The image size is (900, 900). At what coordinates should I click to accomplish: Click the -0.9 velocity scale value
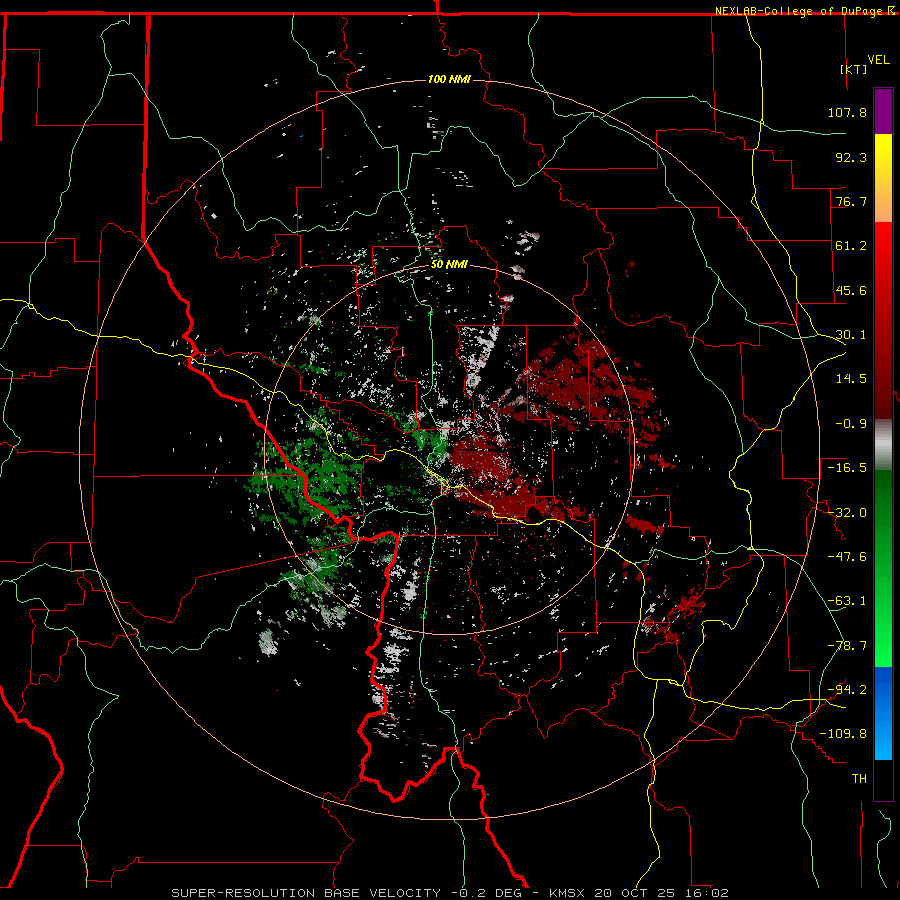[x=851, y=424]
